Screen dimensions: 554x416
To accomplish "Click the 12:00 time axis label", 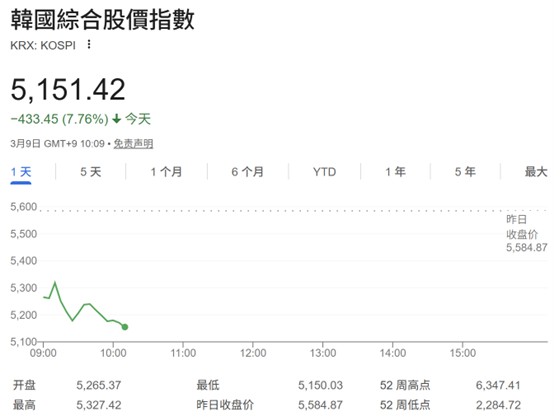I will tap(253, 353).
